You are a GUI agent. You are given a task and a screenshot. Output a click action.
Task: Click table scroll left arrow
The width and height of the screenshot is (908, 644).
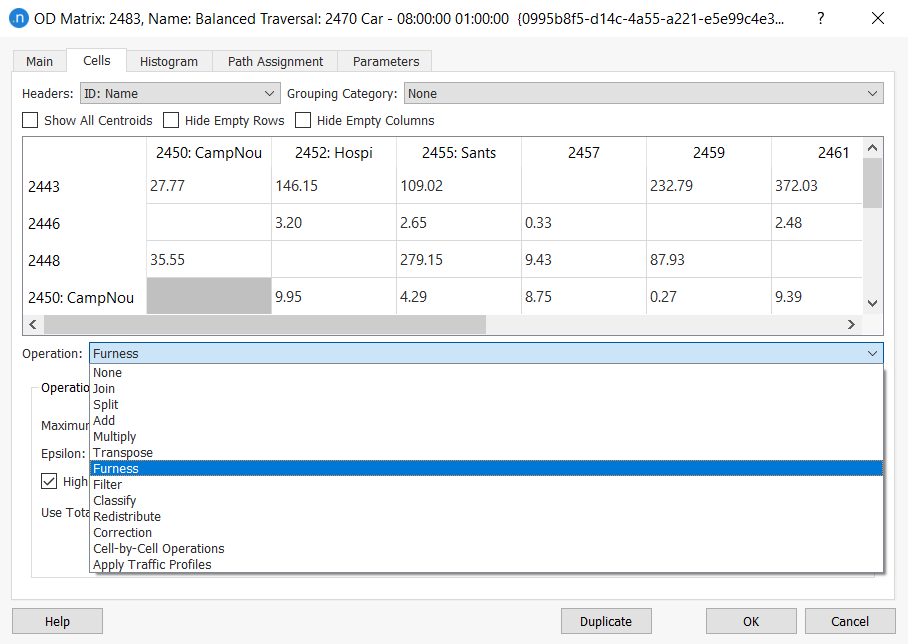pos(32,324)
